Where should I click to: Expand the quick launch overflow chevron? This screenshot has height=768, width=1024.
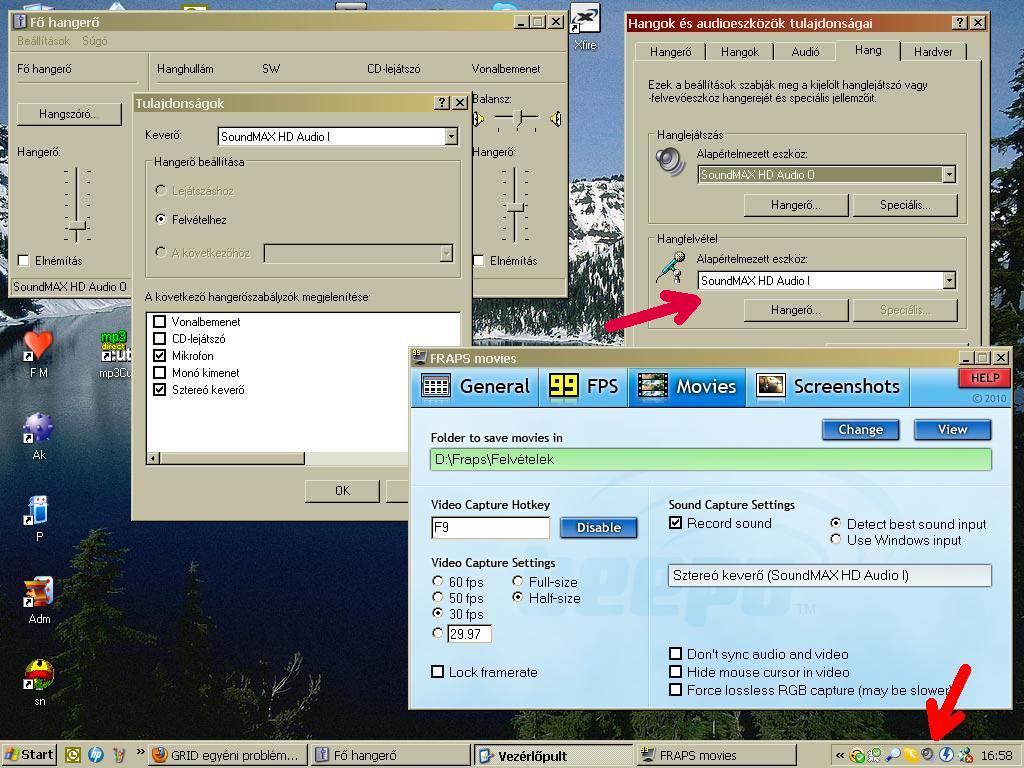tap(140, 752)
